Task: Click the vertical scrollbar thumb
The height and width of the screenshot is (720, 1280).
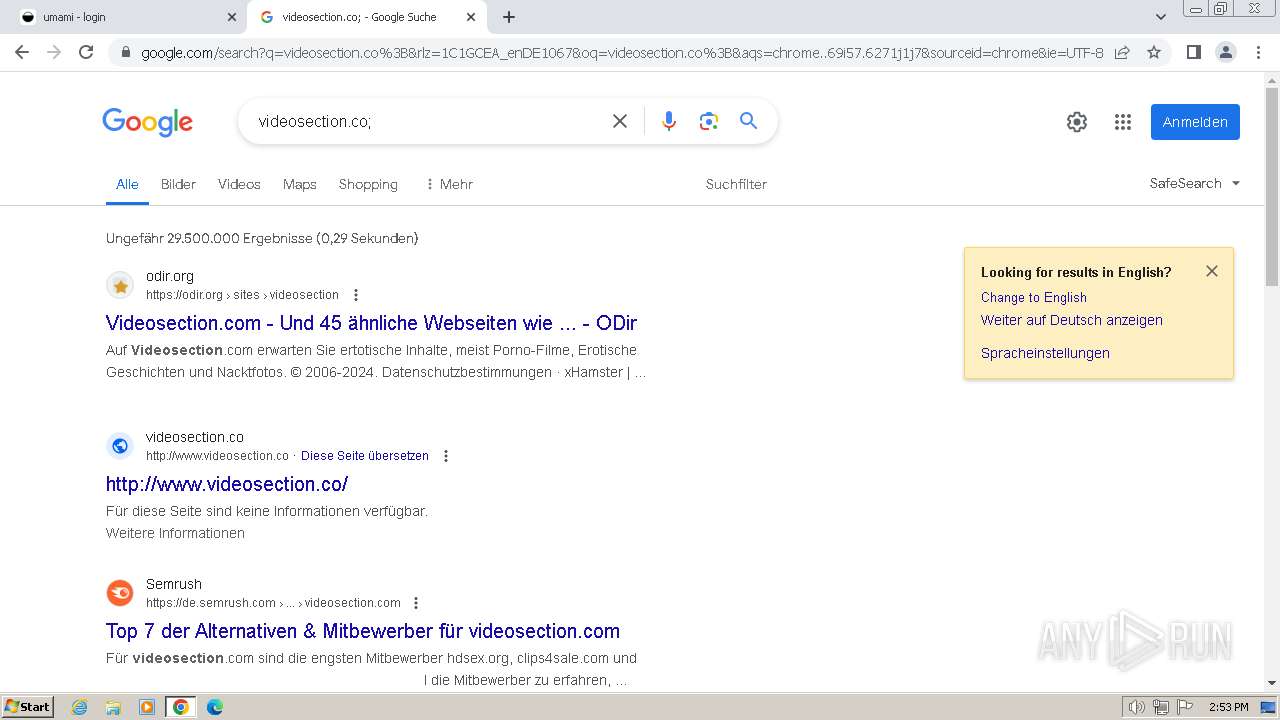Action: (x=1272, y=188)
